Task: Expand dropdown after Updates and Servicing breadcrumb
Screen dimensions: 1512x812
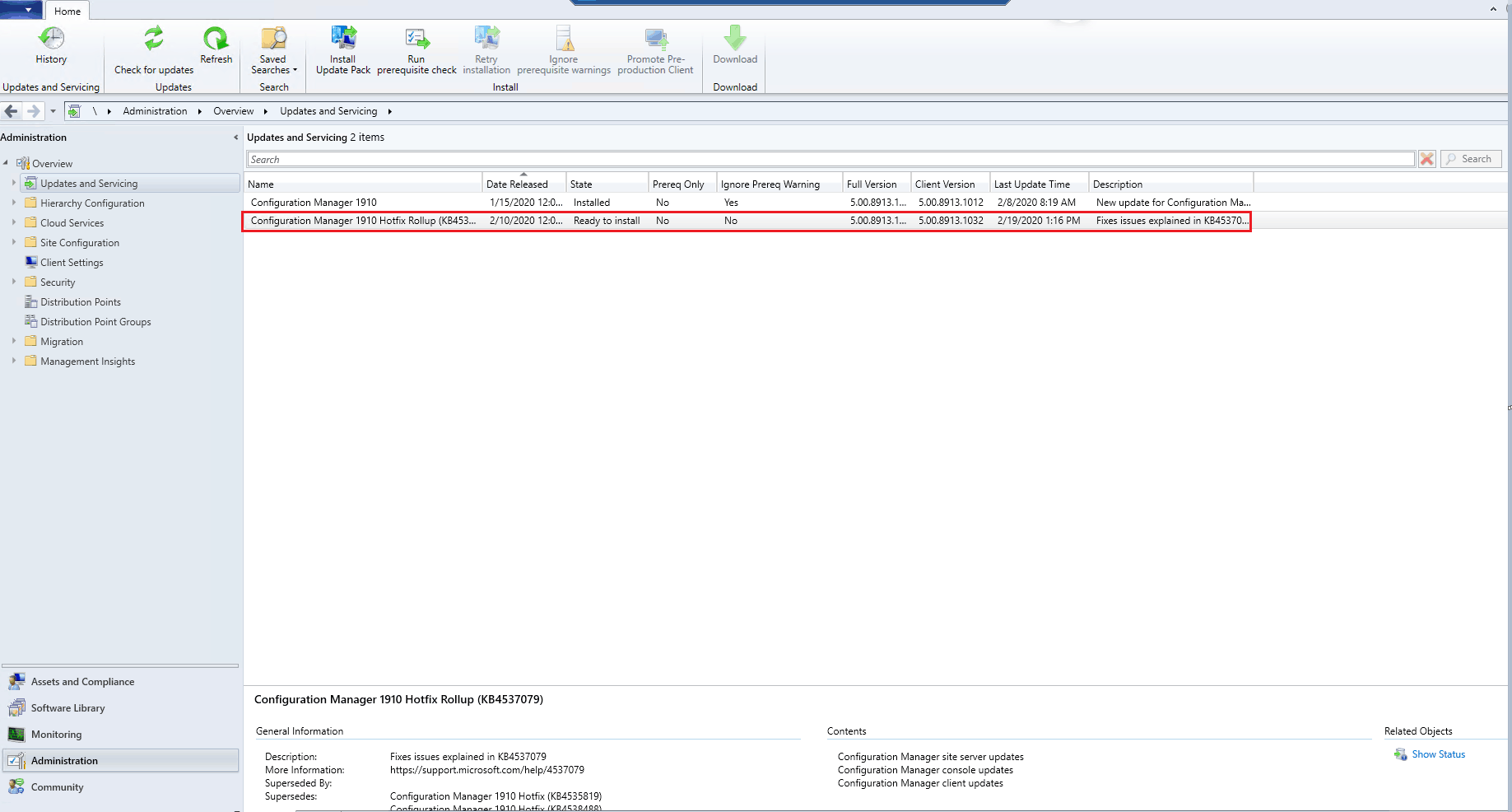Action: pos(390,111)
